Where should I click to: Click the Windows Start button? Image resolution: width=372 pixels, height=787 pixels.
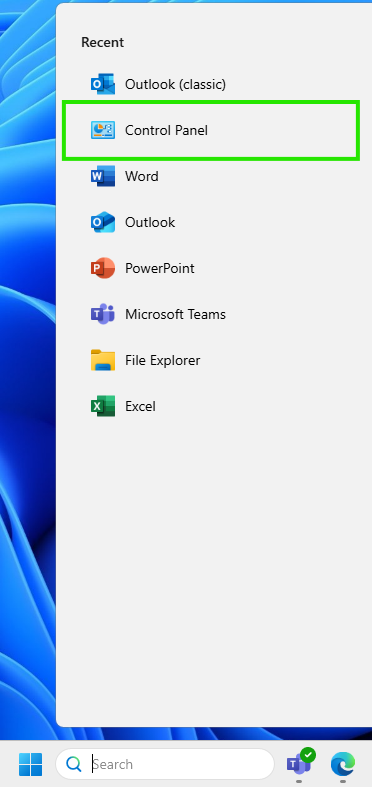coord(31,764)
